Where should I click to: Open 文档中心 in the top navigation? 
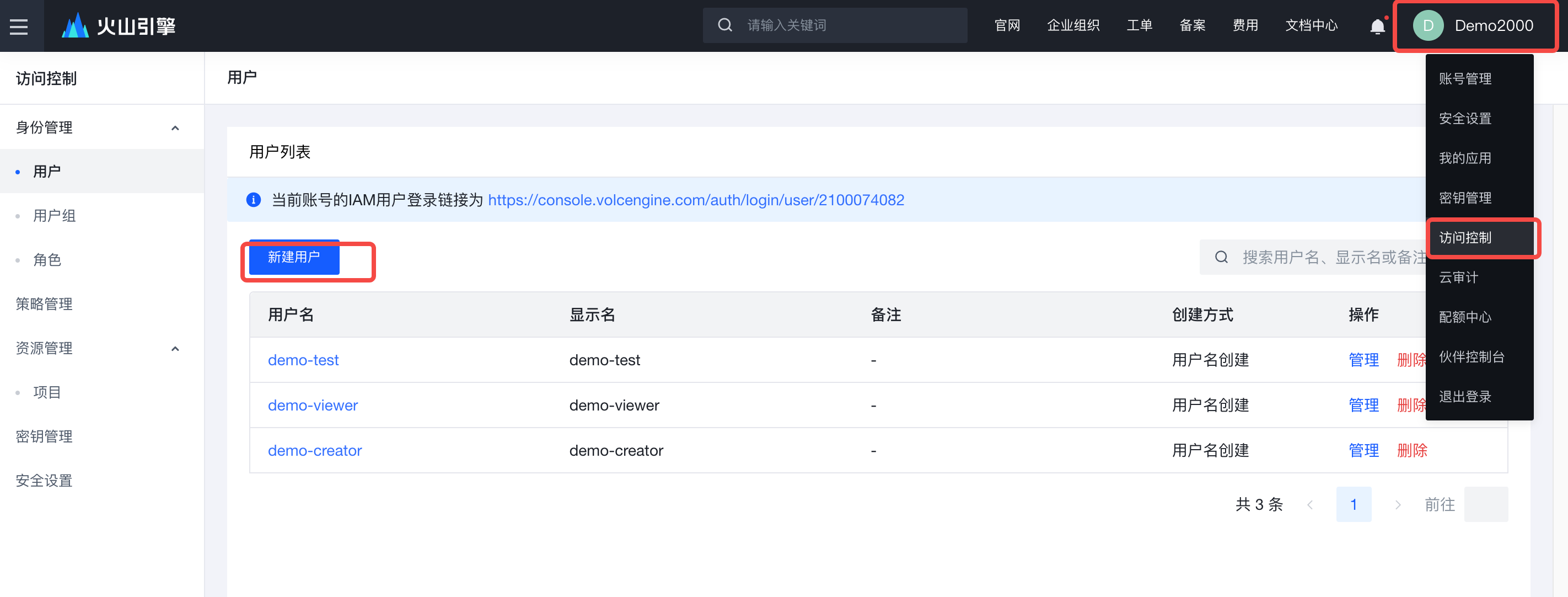point(1311,25)
